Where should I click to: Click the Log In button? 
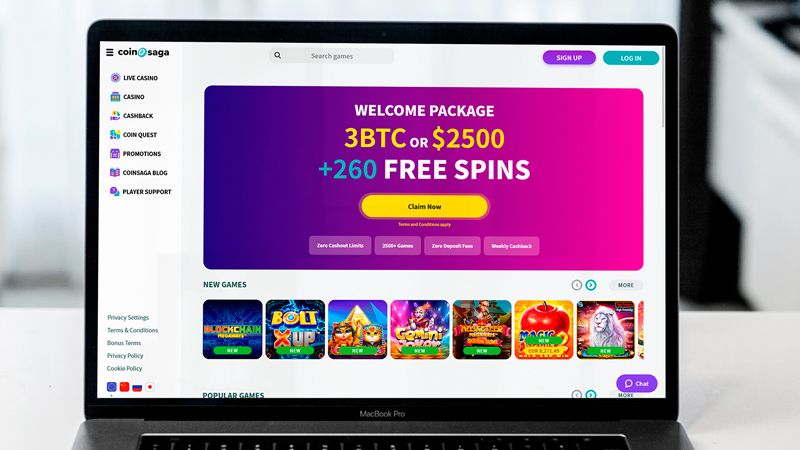pyautogui.click(x=631, y=58)
